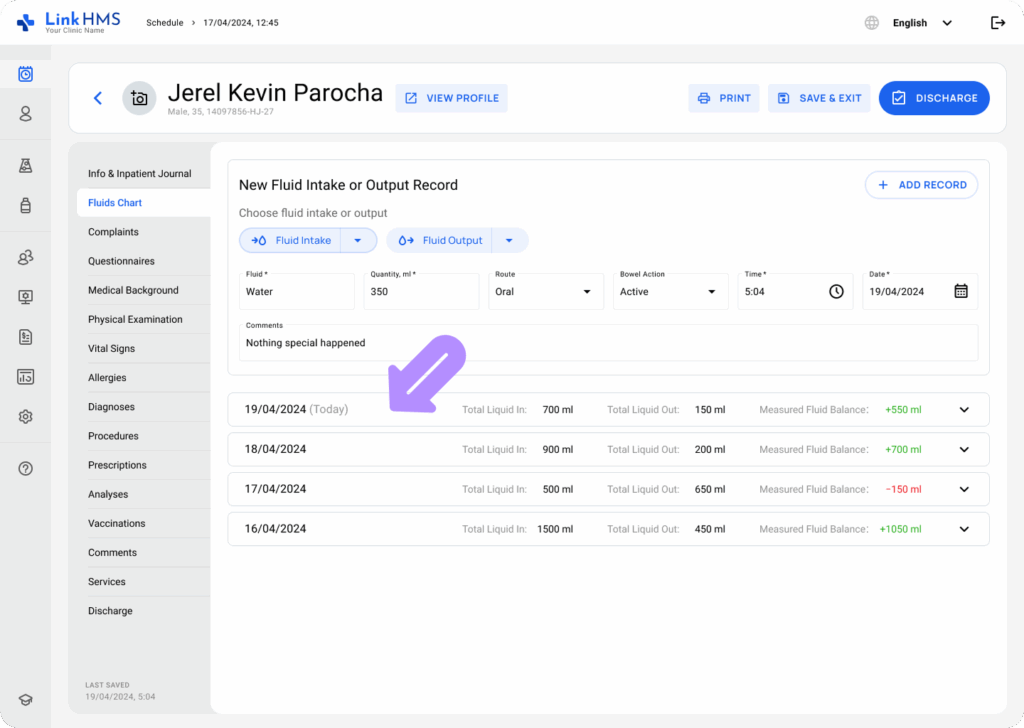
Task: Open the schedule calendar sidebar icon
Action: click(26, 74)
